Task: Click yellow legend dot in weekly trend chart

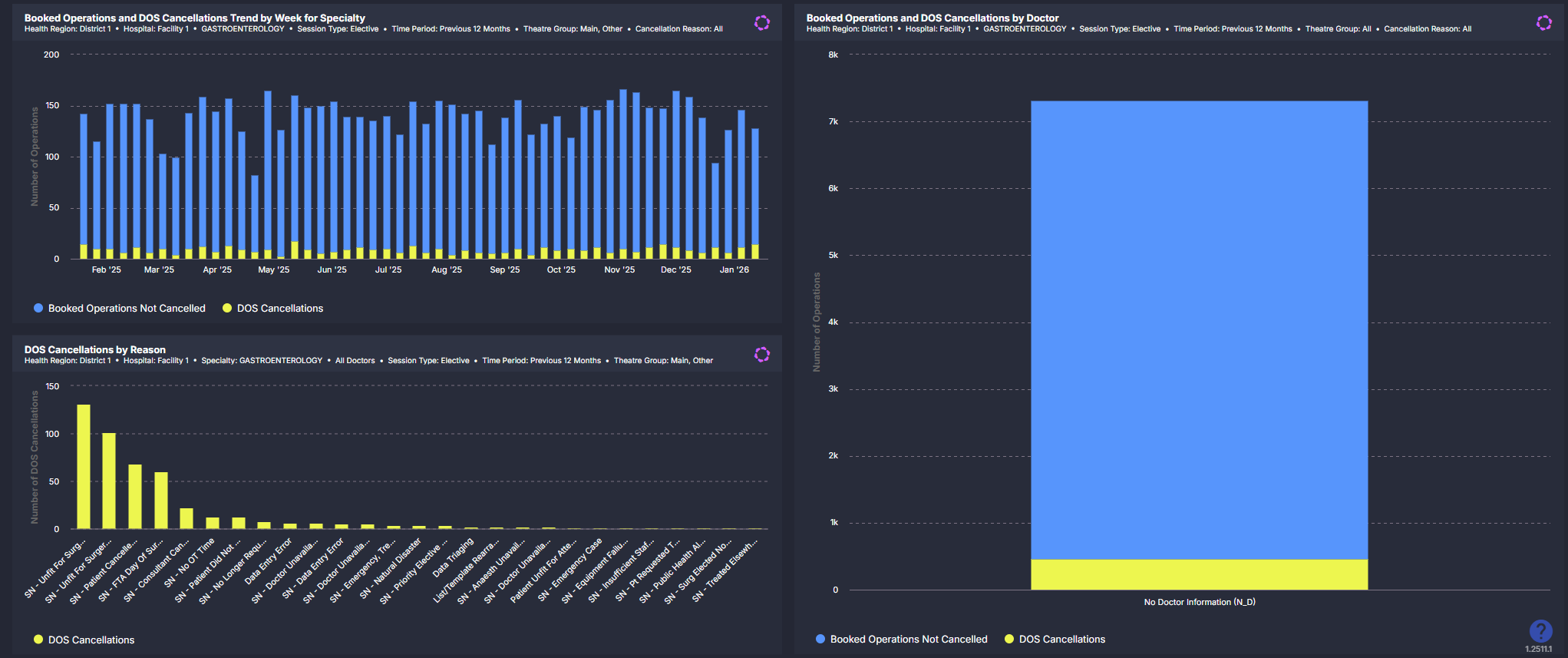Action: pyautogui.click(x=227, y=309)
